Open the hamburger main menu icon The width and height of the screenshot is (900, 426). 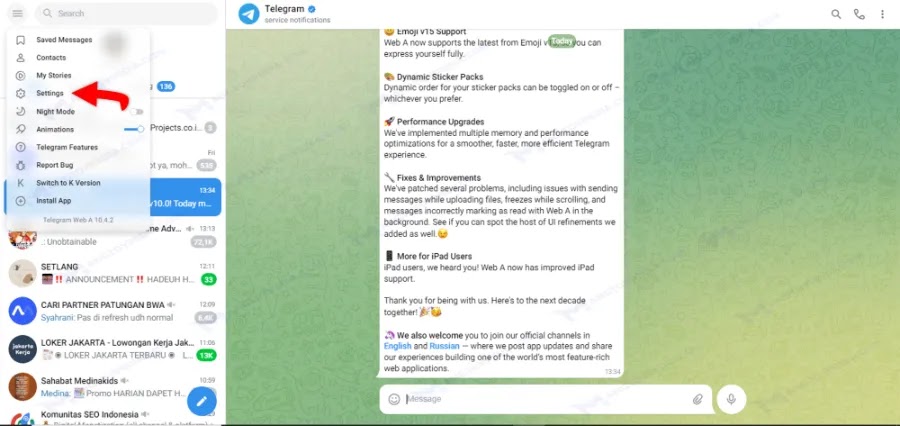pyautogui.click(x=17, y=13)
